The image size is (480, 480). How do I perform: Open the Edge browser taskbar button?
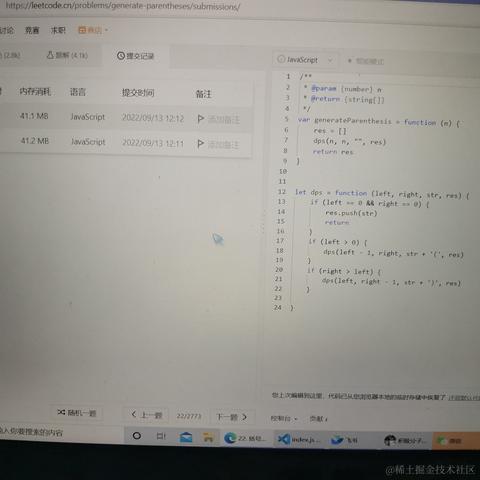click(245, 438)
